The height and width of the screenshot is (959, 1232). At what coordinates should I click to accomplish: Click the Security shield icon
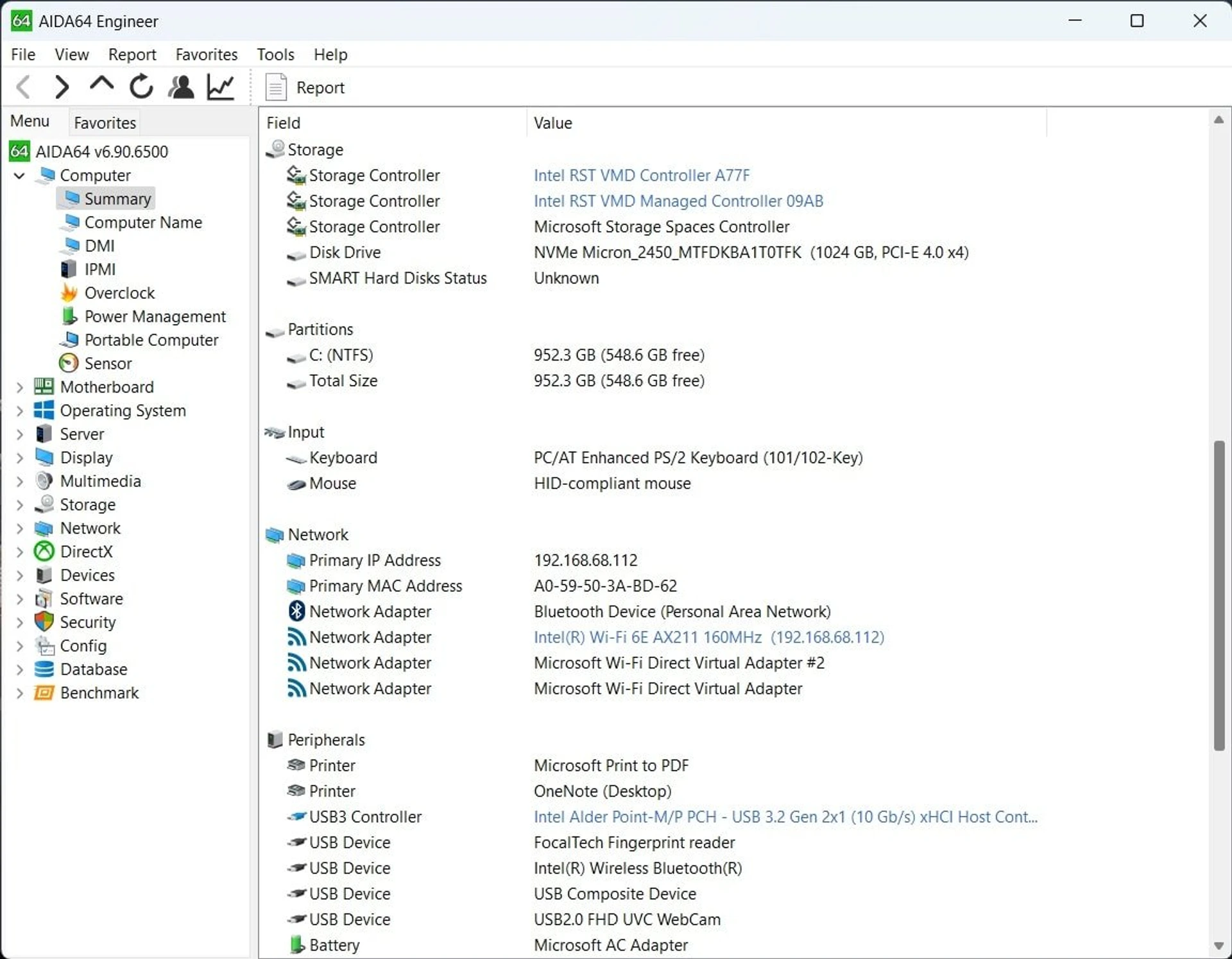pyautogui.click(x=44, y=622)
